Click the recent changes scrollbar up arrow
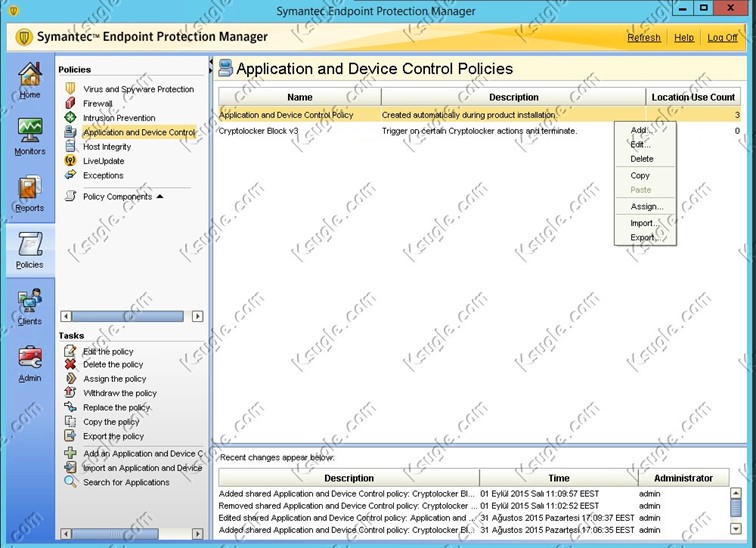This screenshot has width=756, height=548. (x=736, y=493)
